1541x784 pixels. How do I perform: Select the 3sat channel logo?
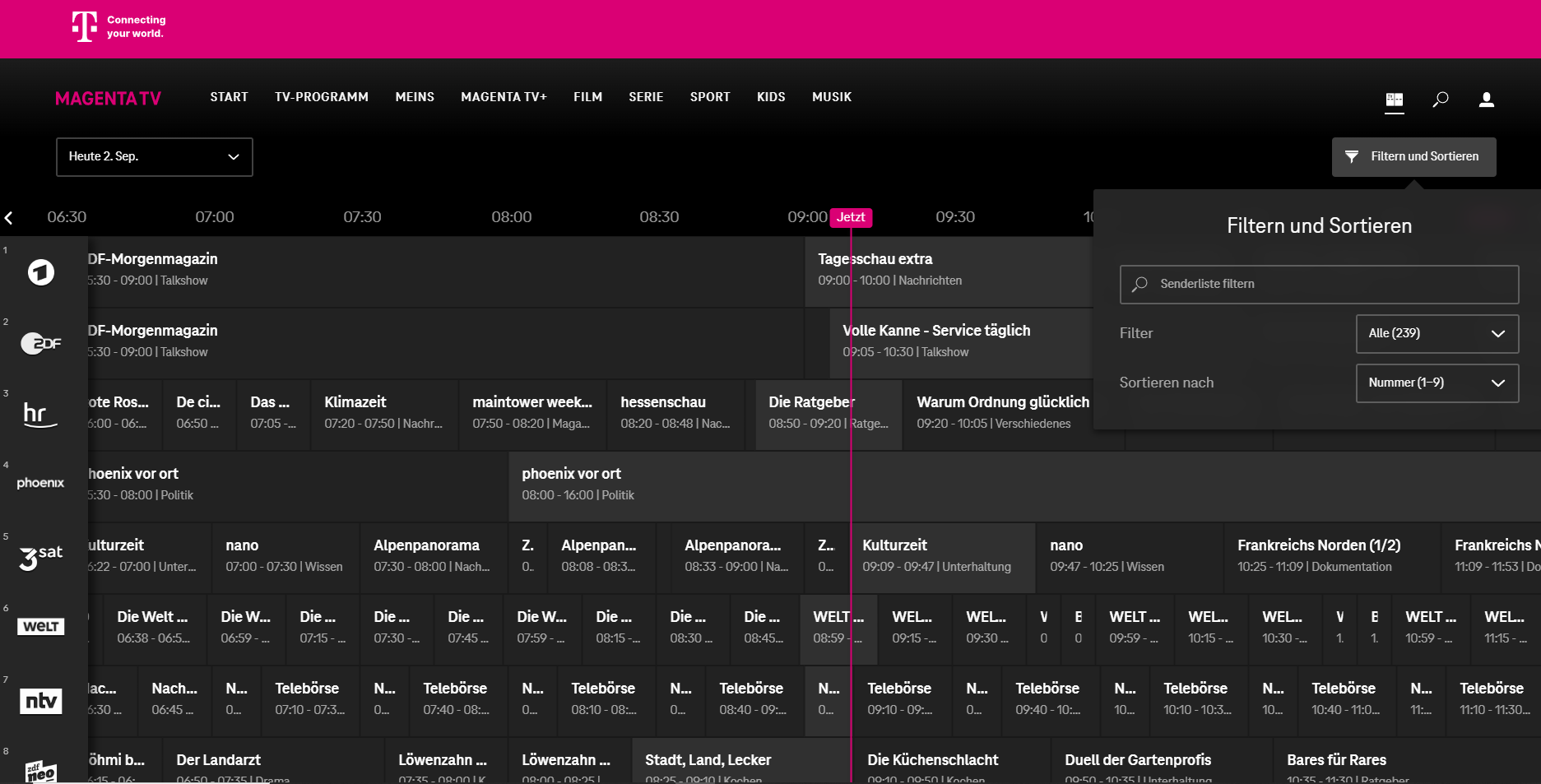click(x=41, y=557)
